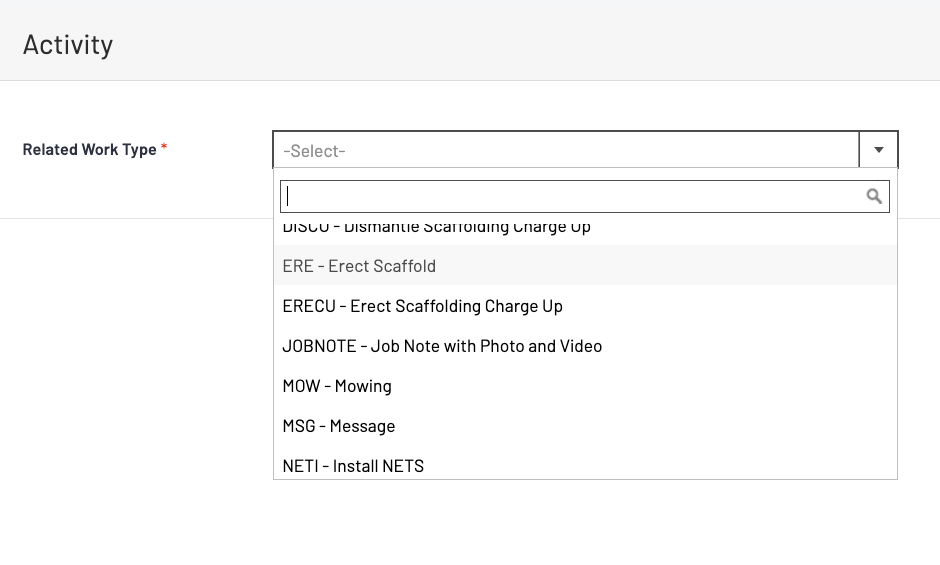Click the Related Work Type label
The width and height of the screenshot is (940, 565).
coord(89,150)
